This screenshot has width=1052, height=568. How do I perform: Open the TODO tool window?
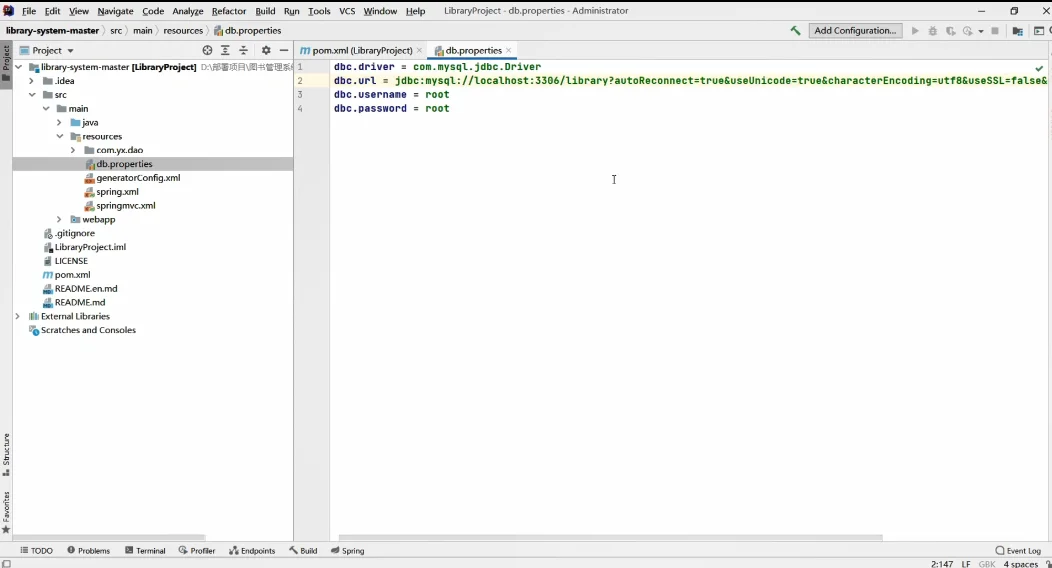point(36,551)
